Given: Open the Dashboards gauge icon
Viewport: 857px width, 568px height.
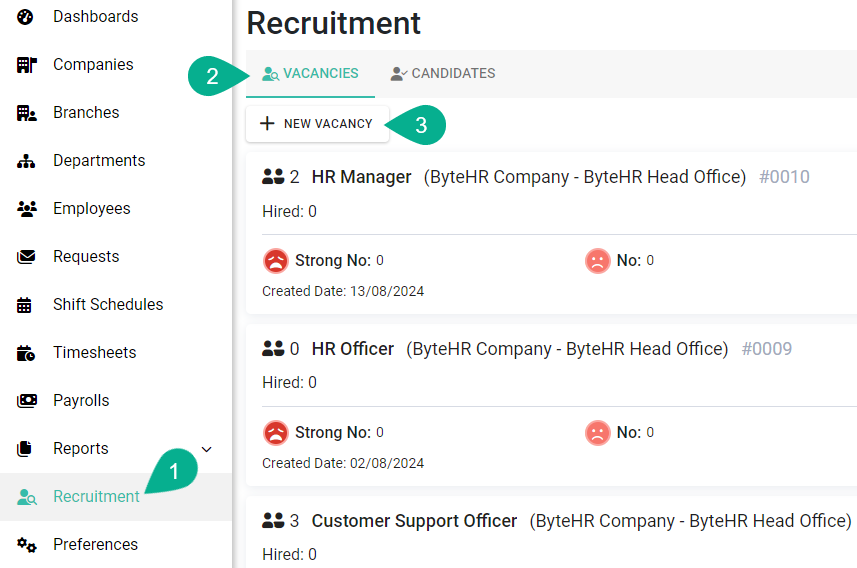Looking at the screenshot, I should point(25,17).
